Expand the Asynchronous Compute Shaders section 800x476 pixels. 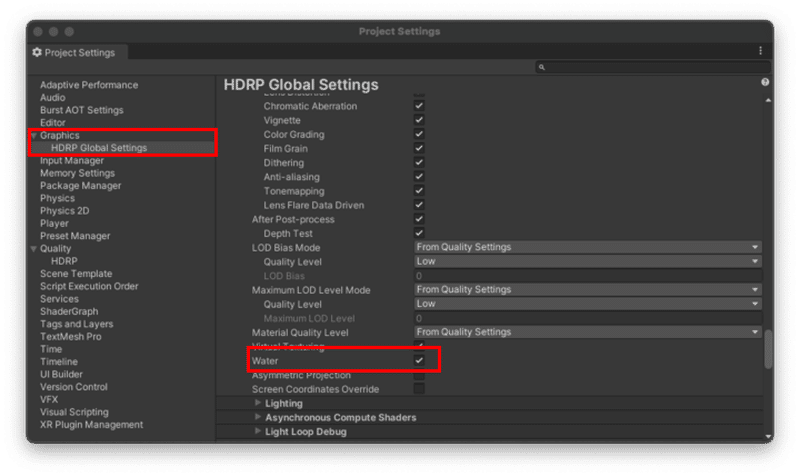258,417
